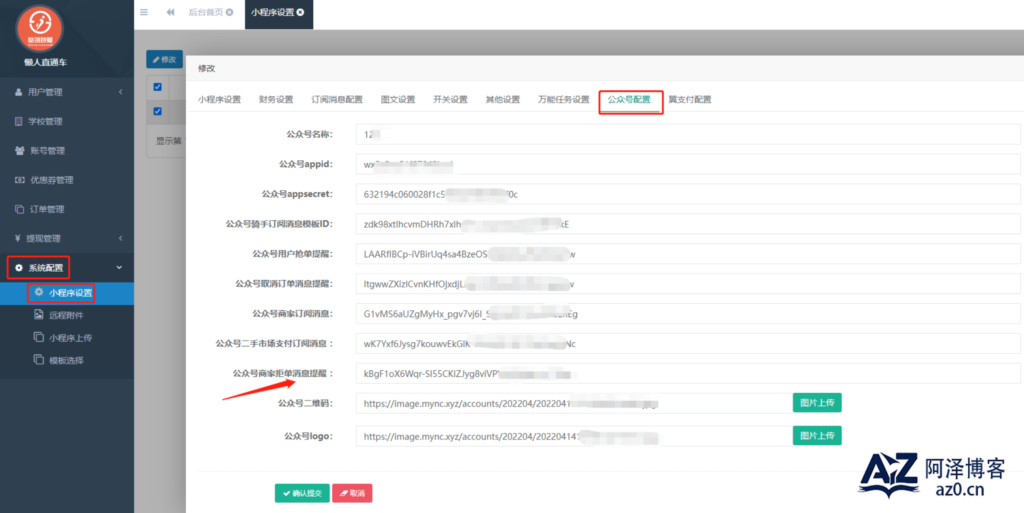
Task: Switch to the 财务设置 tab
Action: tap(276, 100)
